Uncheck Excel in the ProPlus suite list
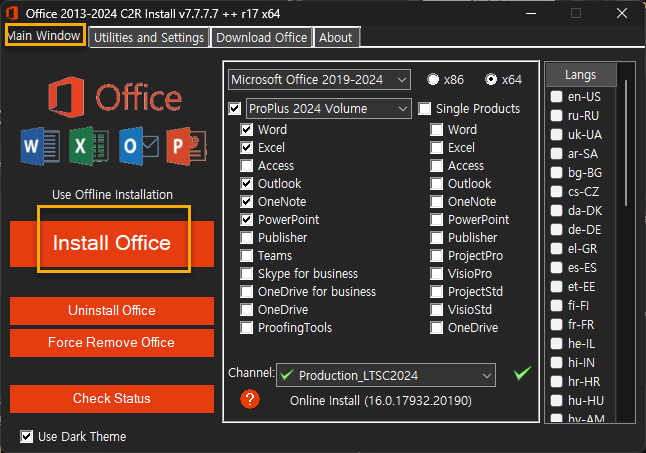The image size is (646, 453). (246, 147)
